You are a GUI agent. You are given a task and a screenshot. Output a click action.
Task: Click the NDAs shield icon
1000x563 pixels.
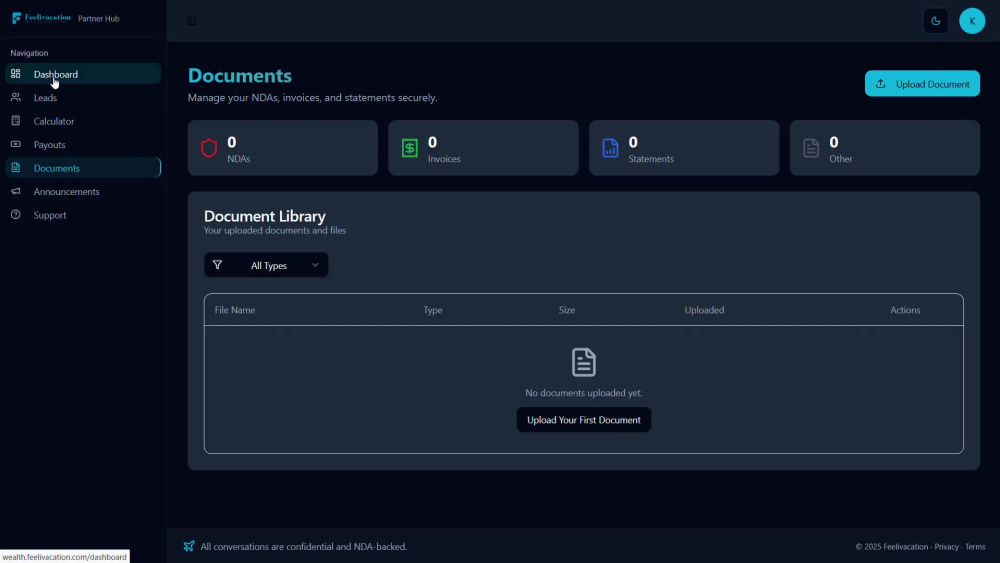209,148
